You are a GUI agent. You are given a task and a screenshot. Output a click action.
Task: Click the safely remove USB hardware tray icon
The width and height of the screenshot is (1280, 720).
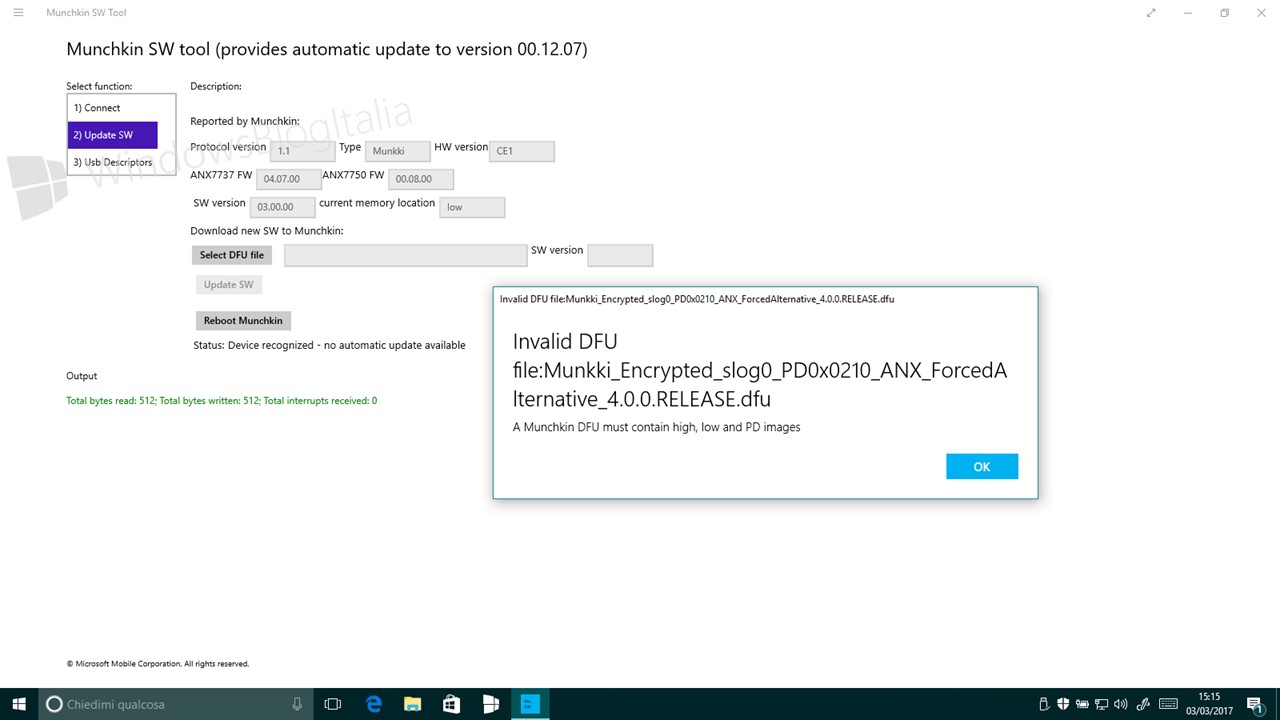(x=1044, y=704)
